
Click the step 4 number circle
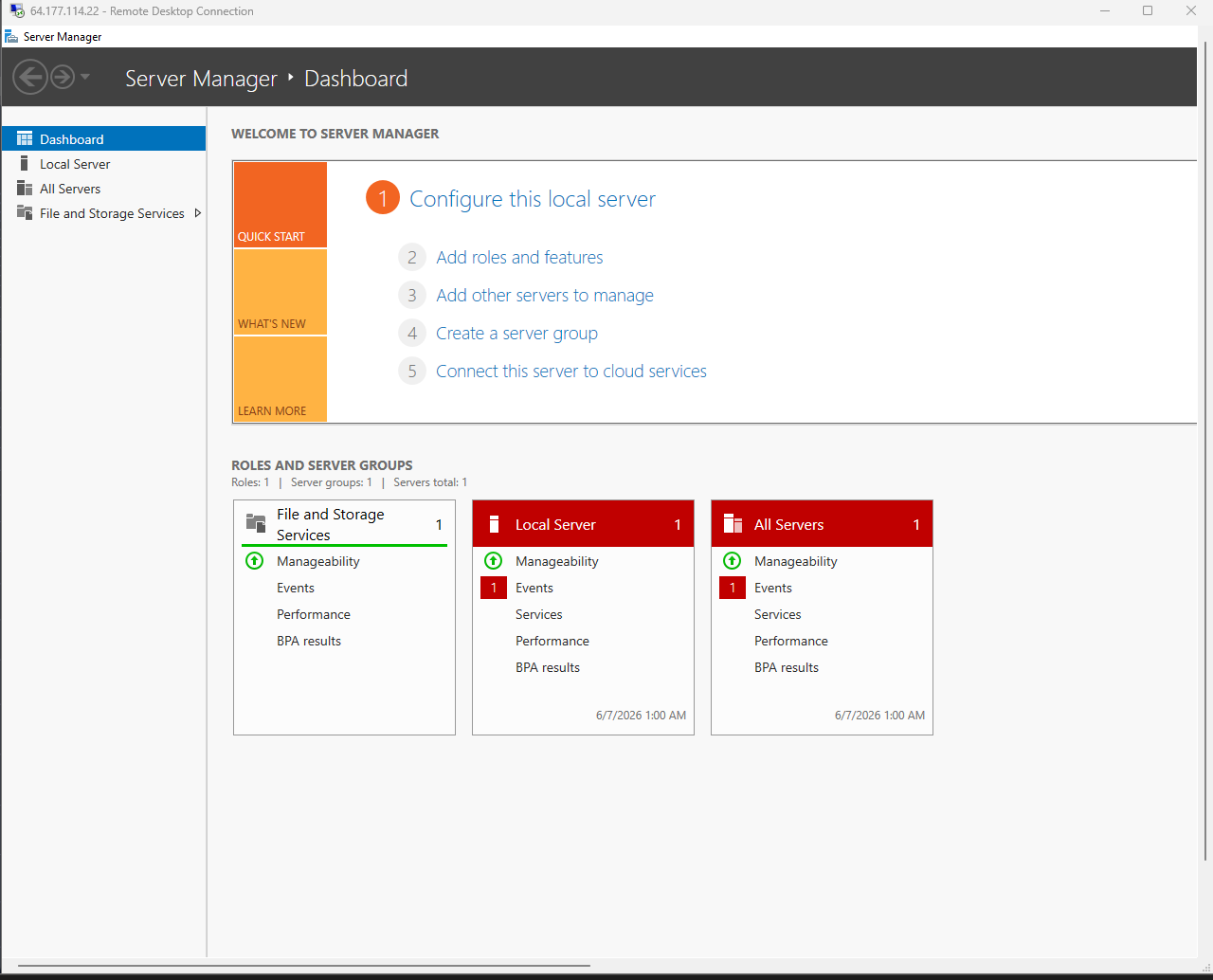pos(412,333)
